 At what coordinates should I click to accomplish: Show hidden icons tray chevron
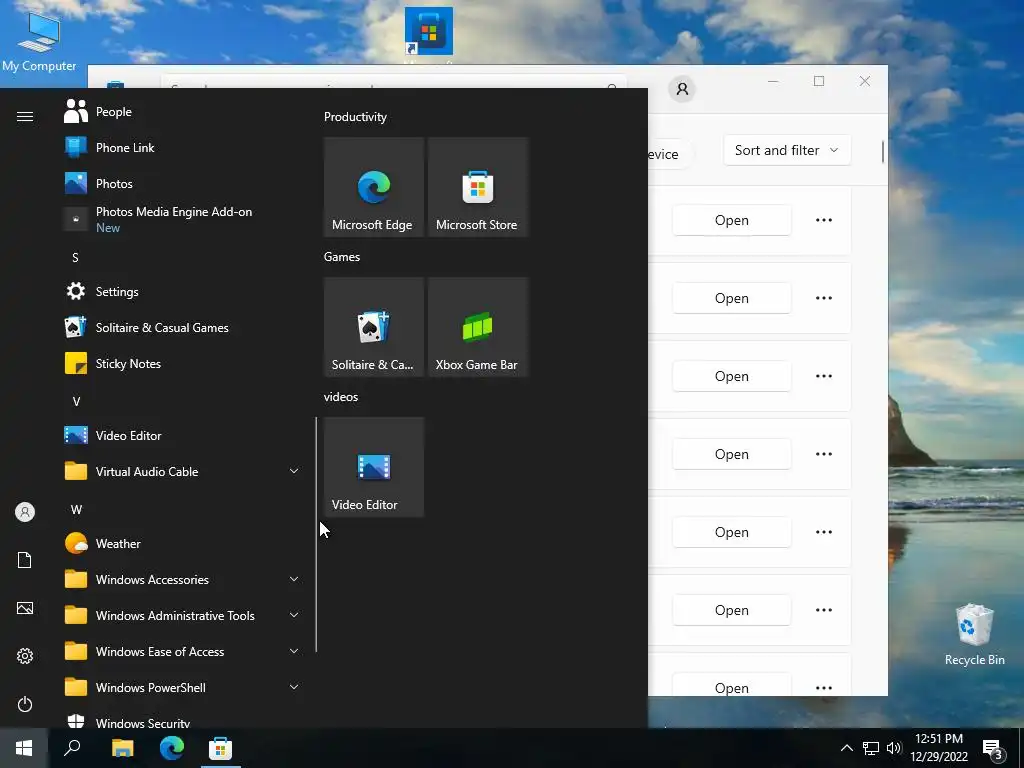(x=846, y=748)
